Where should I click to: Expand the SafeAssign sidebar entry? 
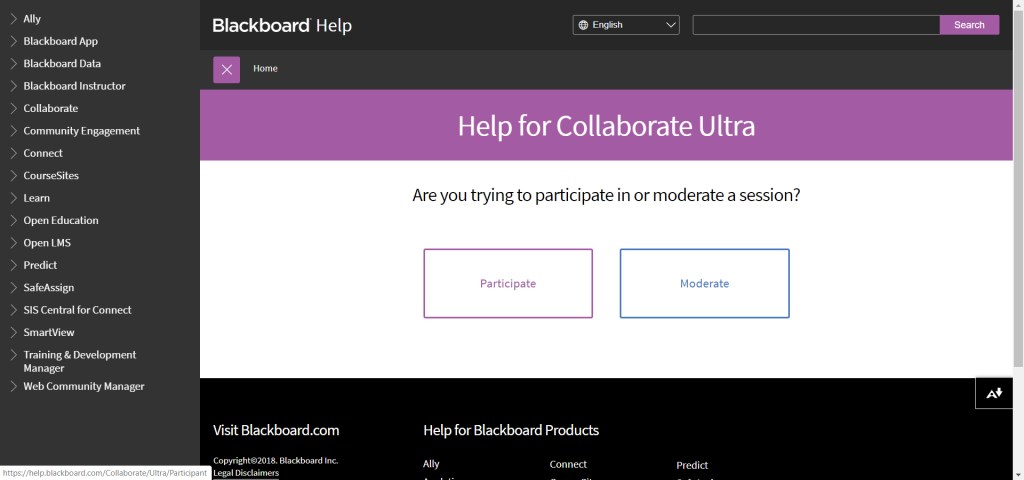click(x=13, y=287)
